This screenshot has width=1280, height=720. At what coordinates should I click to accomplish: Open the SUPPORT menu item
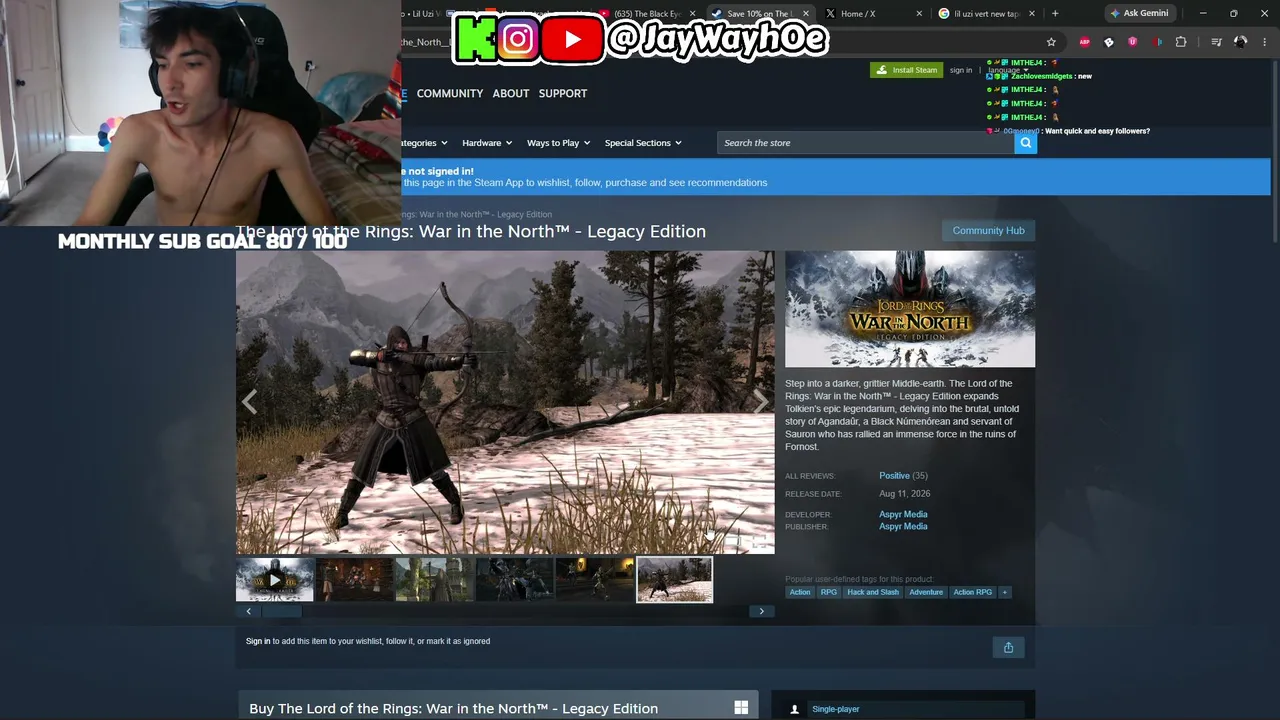coord(563,93)
